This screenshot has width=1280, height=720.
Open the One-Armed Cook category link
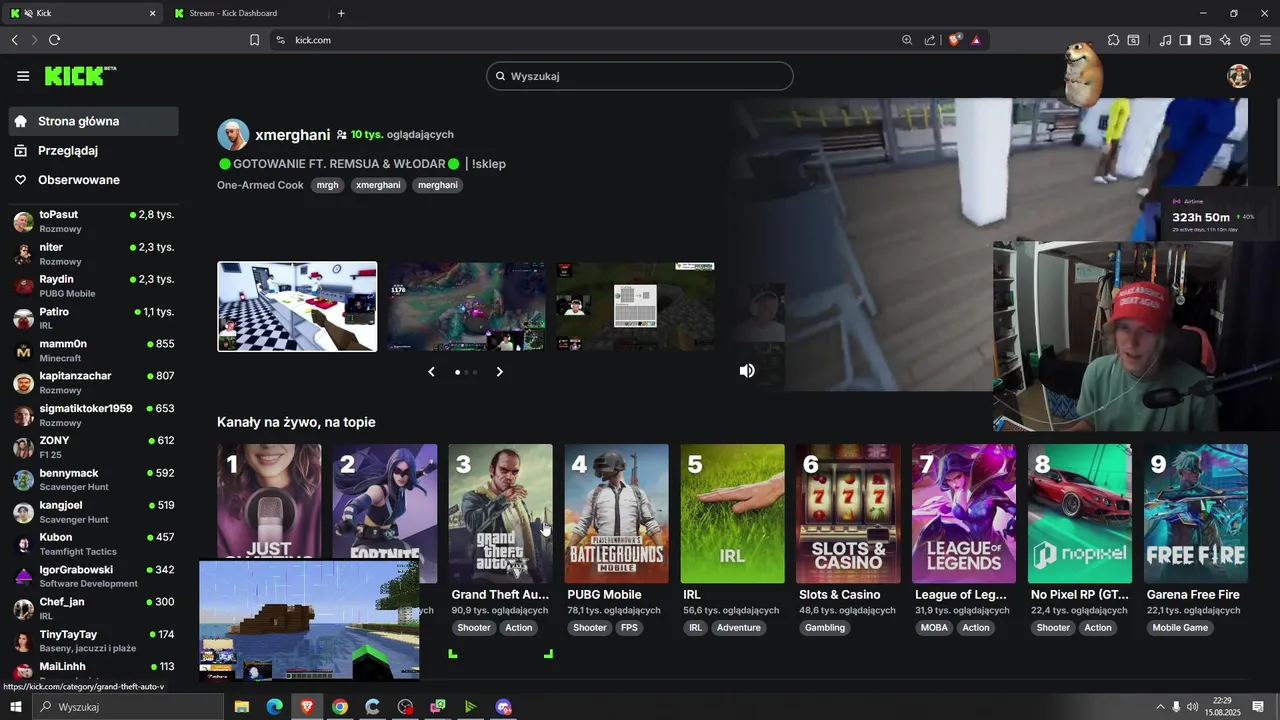(260, 185)
